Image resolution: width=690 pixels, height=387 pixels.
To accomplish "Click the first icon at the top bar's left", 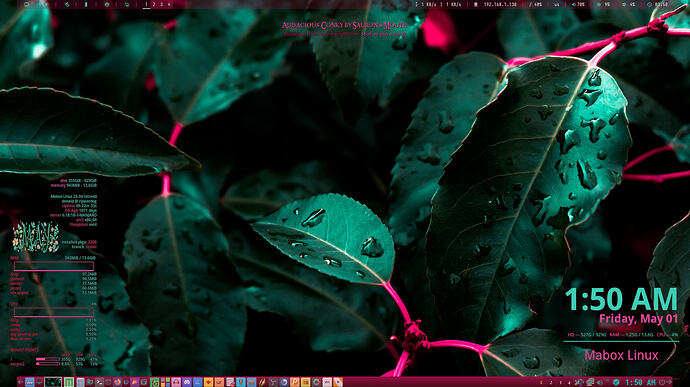I will click(x=26, y=4).
